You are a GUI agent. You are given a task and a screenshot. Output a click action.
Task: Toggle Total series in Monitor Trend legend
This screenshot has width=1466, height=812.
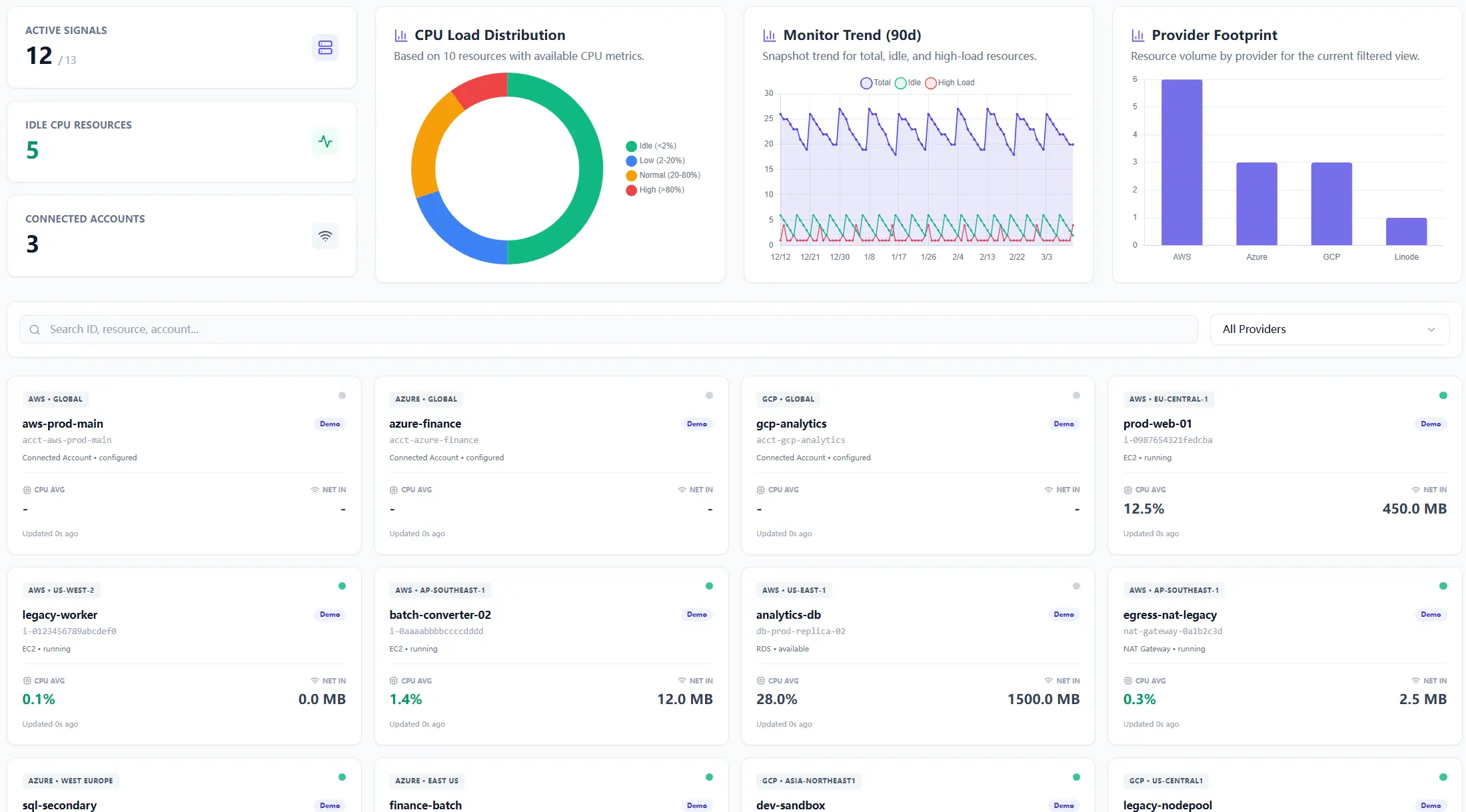[x=875, y=83]
